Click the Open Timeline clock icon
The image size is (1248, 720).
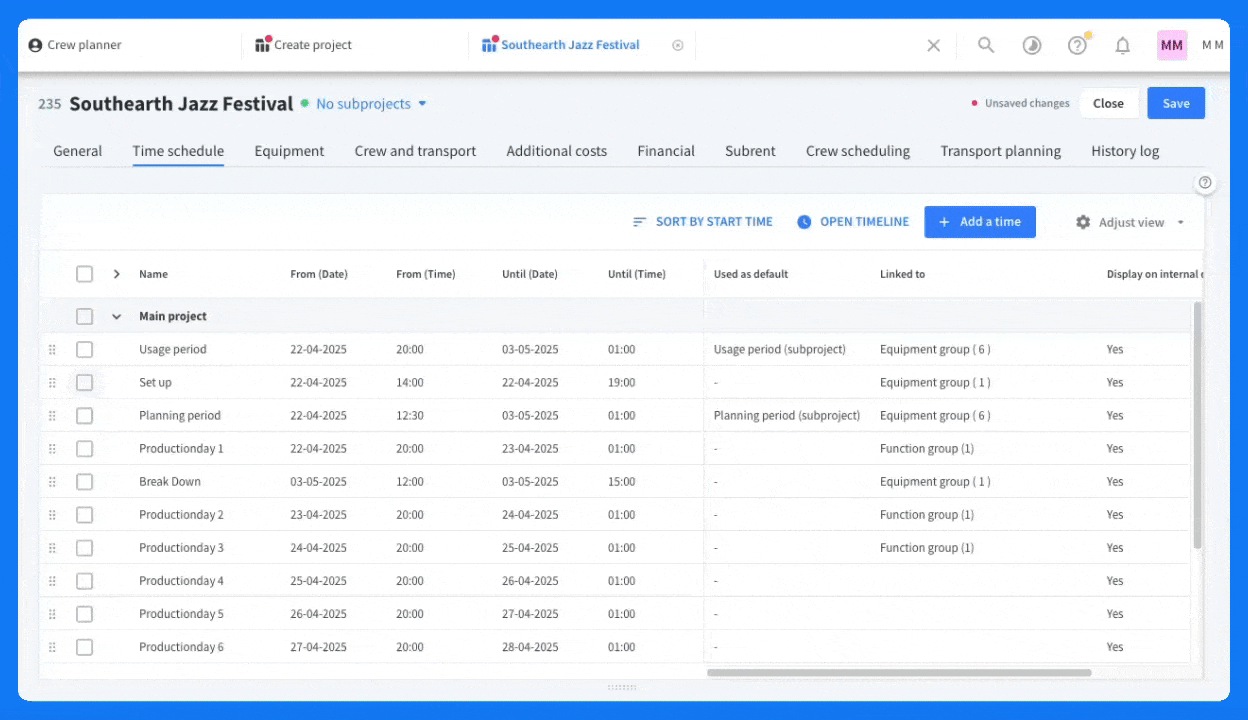[x=804, y=222]
